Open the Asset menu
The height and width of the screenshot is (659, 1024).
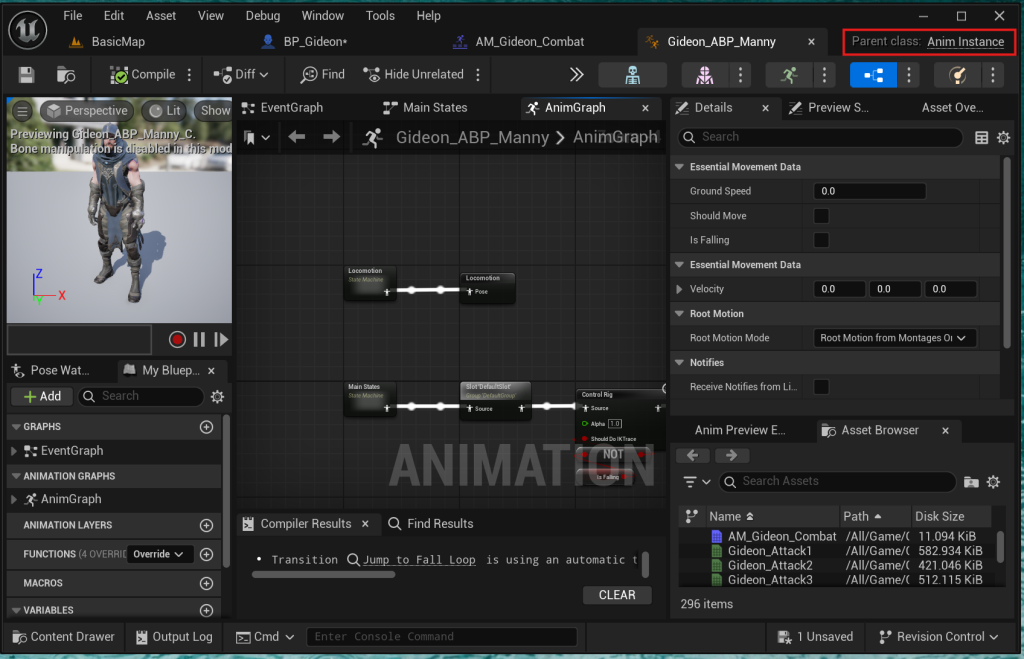point(161,16)
